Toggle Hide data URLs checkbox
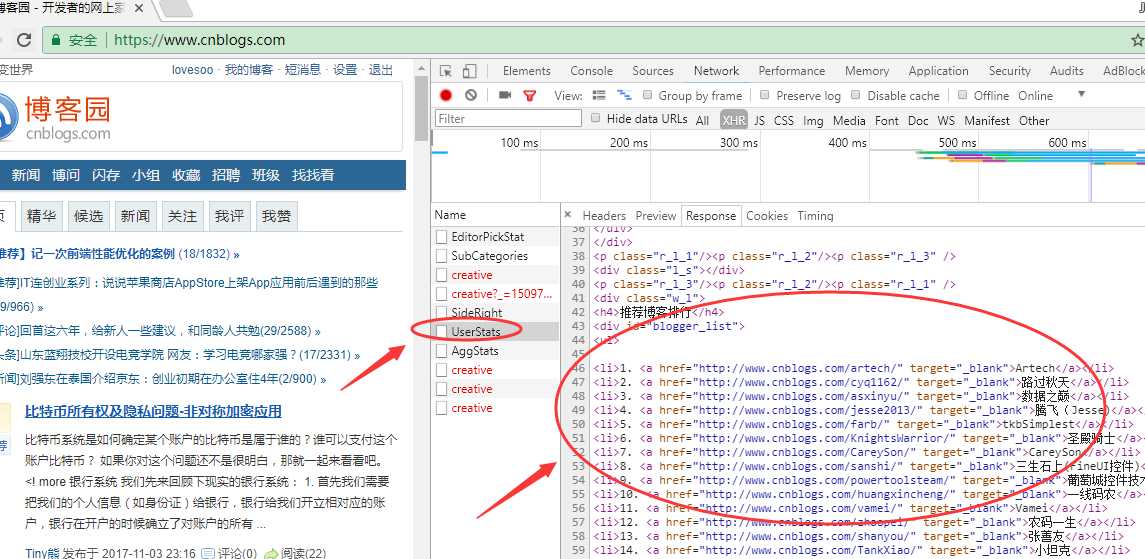 tap(595, 118)
